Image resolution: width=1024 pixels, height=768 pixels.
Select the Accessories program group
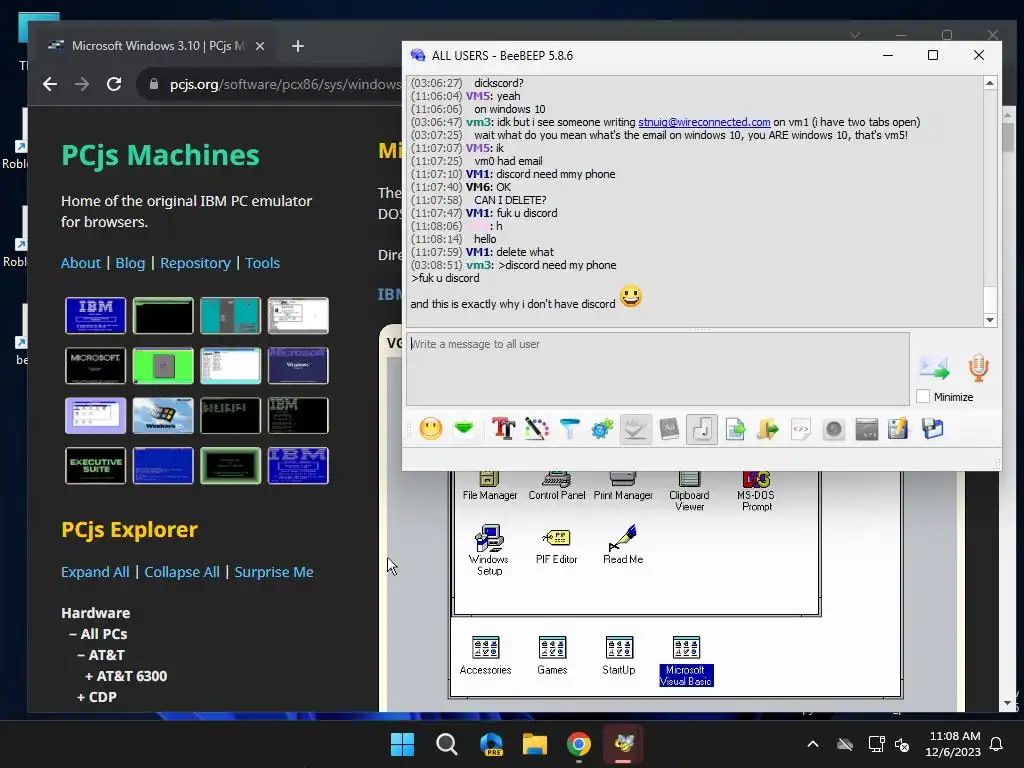tap(485, 655)
